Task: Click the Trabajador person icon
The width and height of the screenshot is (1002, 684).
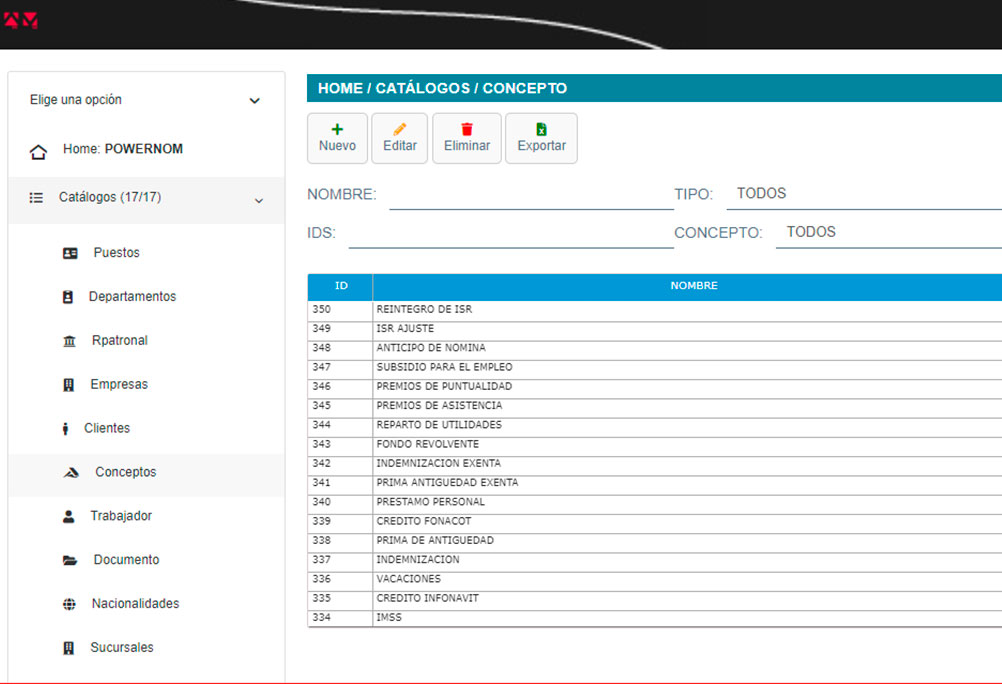Action: pos(69,517)
